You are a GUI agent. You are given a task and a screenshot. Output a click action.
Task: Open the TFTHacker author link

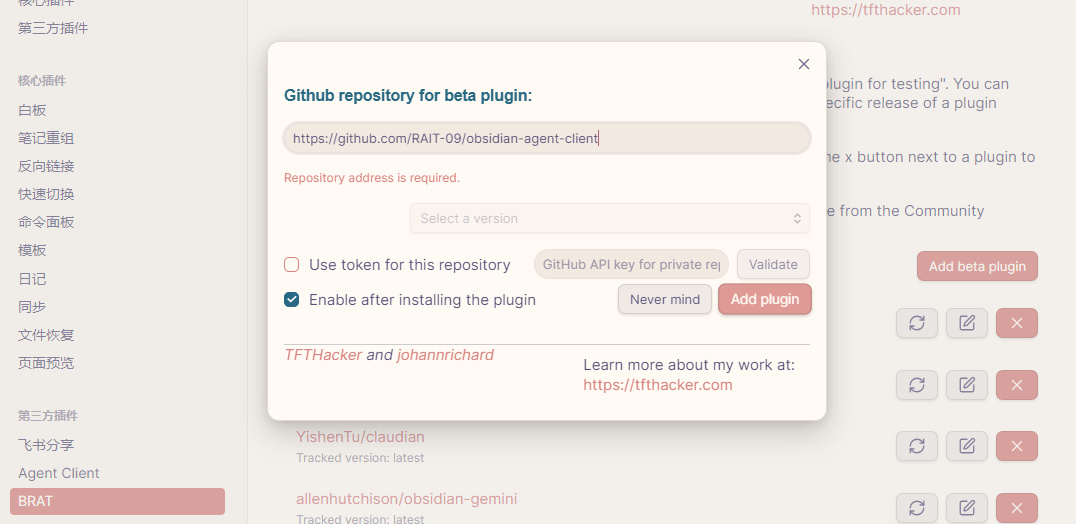323,355
